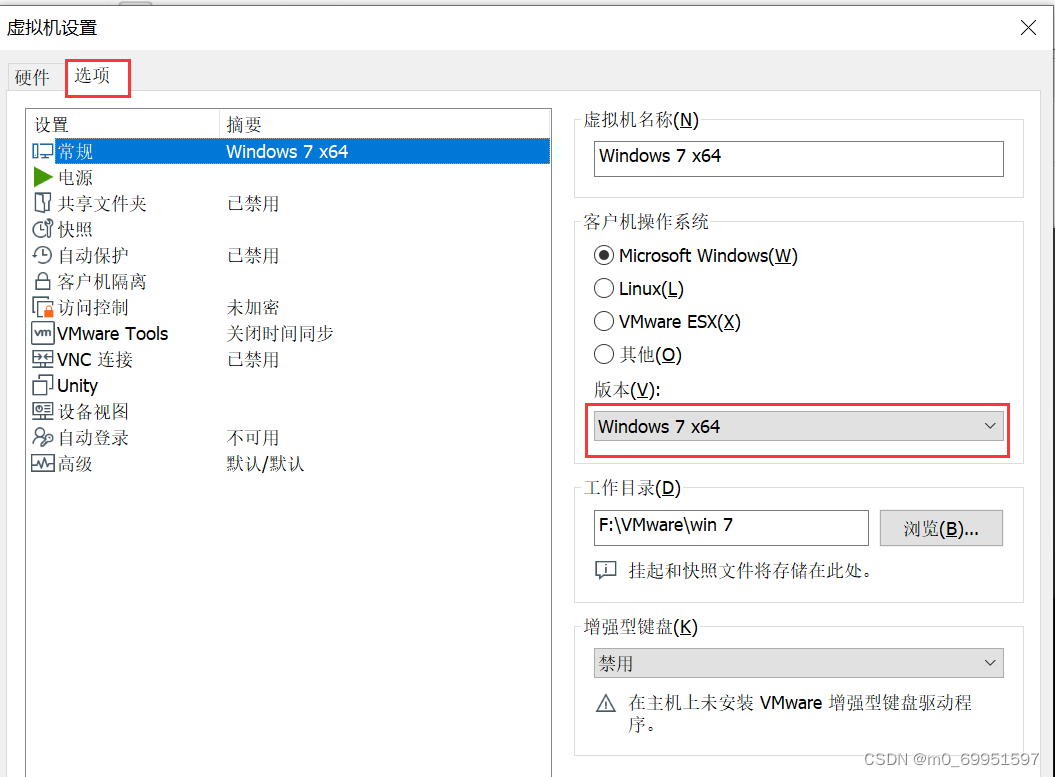Select the 设备视图 settings row

pos(290,411)
